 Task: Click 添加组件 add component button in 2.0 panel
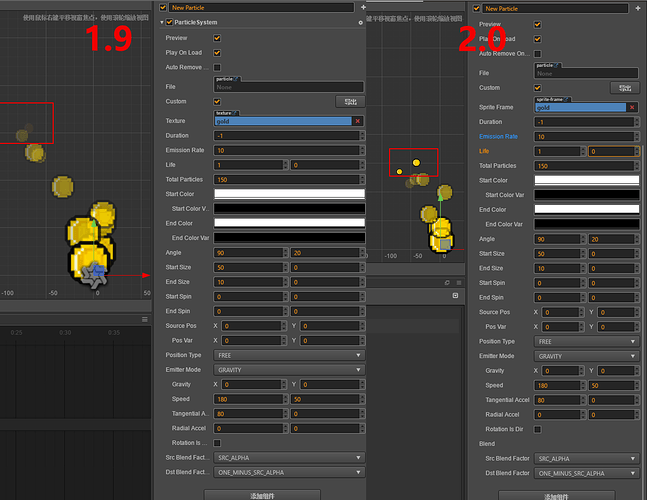click(556, 495)
